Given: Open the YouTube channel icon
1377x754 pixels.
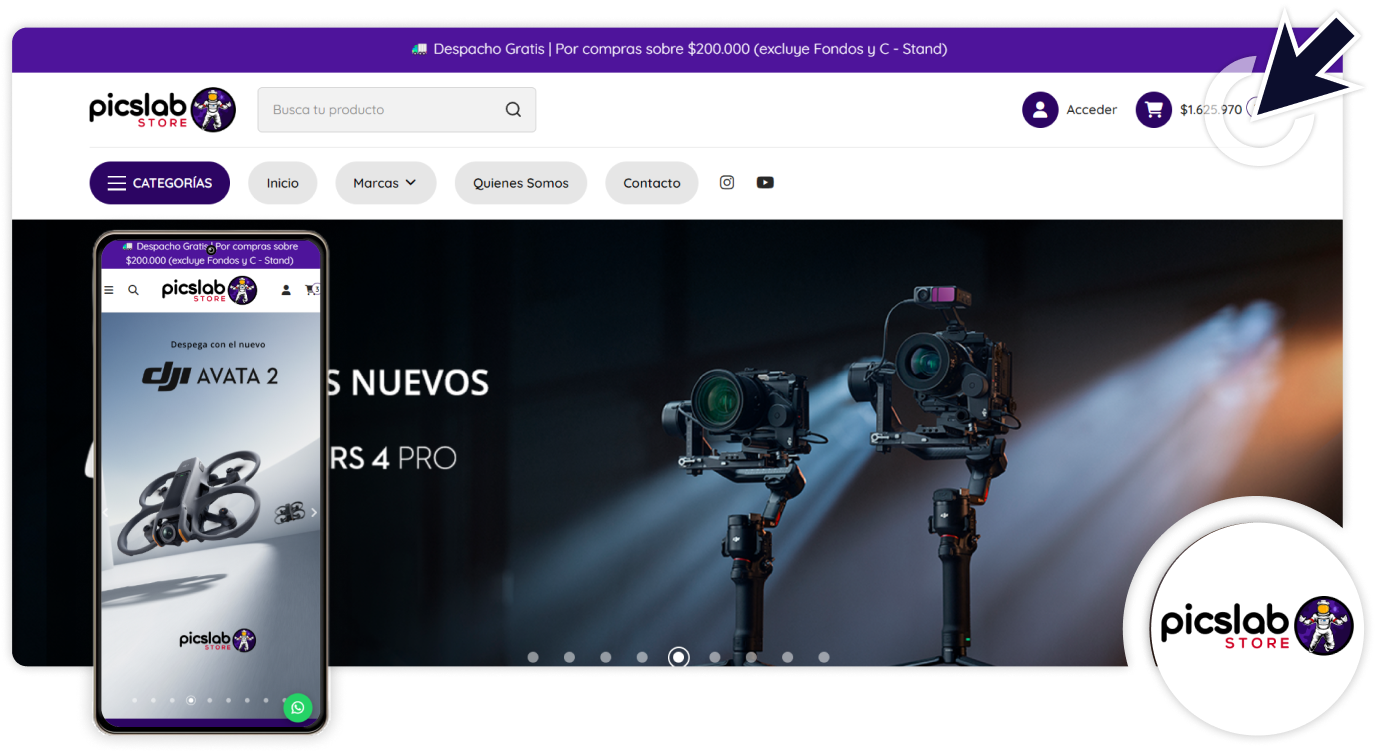Looking at the screenshot, I should tap(765, 182).
